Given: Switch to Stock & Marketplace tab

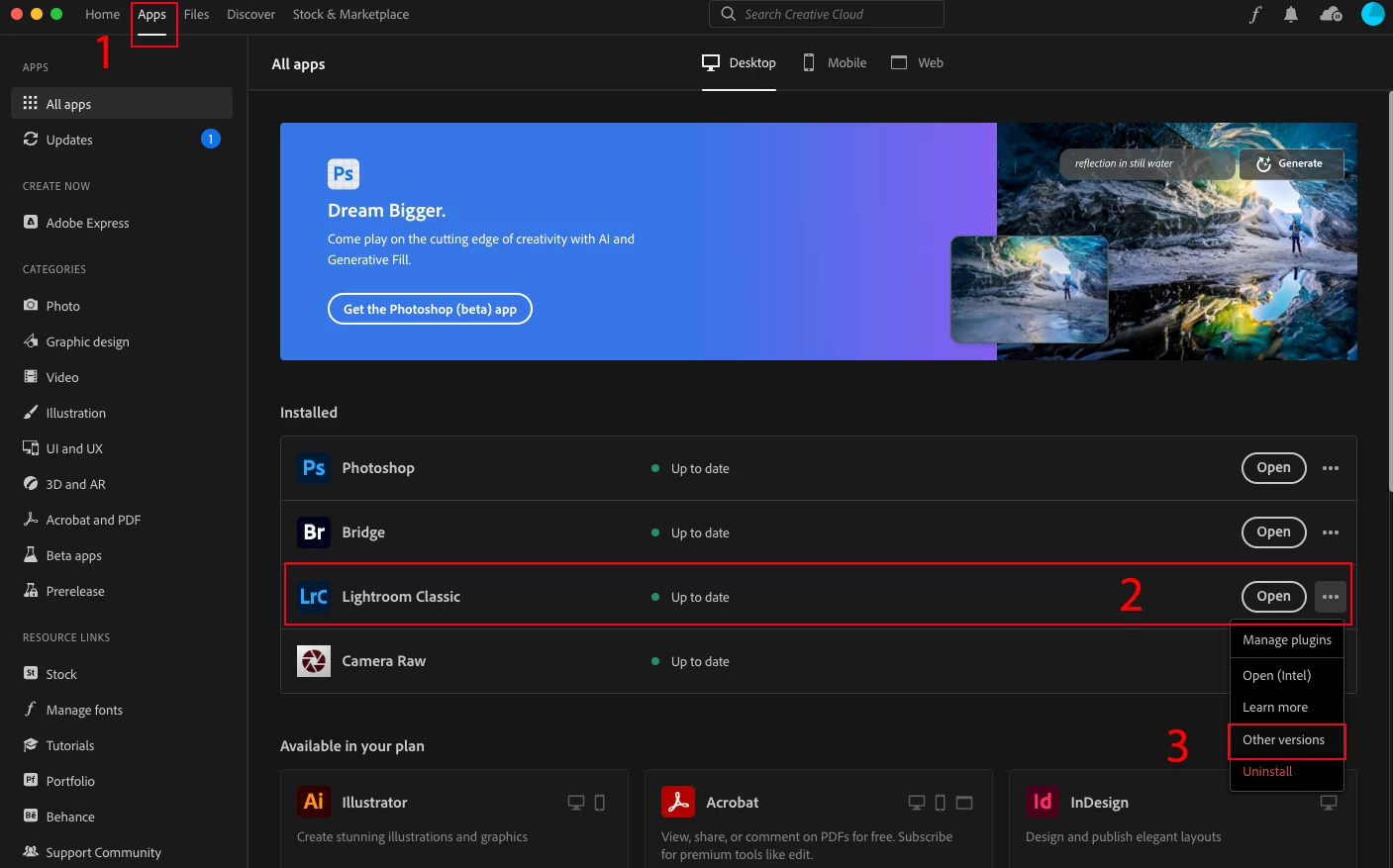Looking at the screenshot, I should pos(350,14).
